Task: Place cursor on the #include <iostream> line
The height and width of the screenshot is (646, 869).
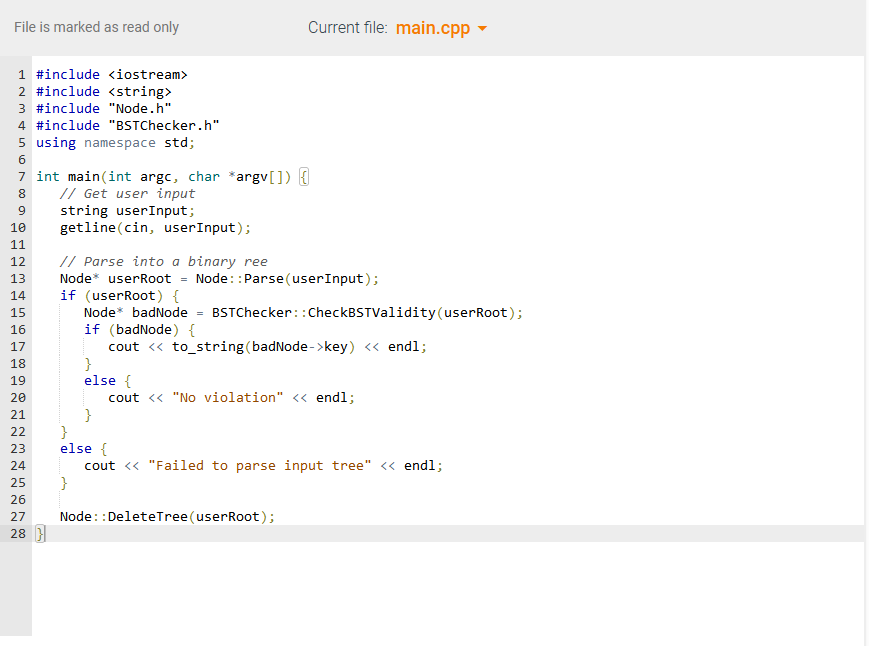Action: point(110,74)
